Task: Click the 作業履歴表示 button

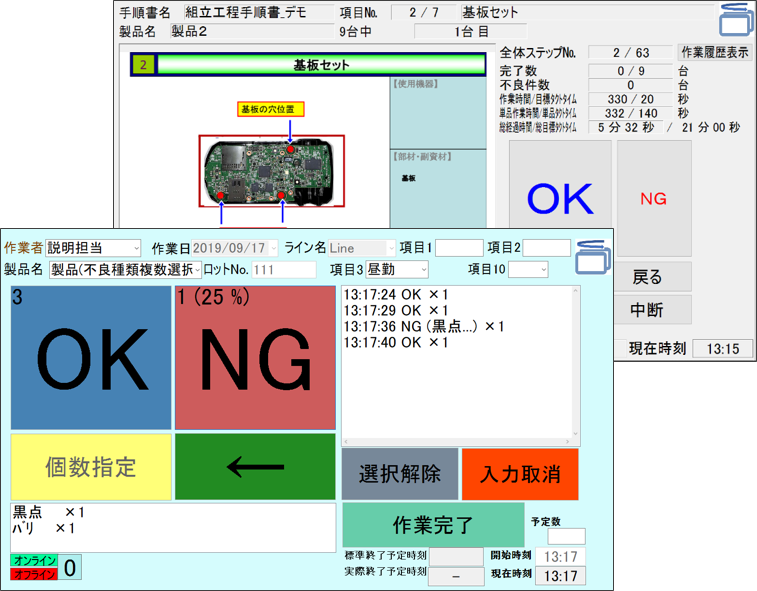Action: (x=714, y=52)
